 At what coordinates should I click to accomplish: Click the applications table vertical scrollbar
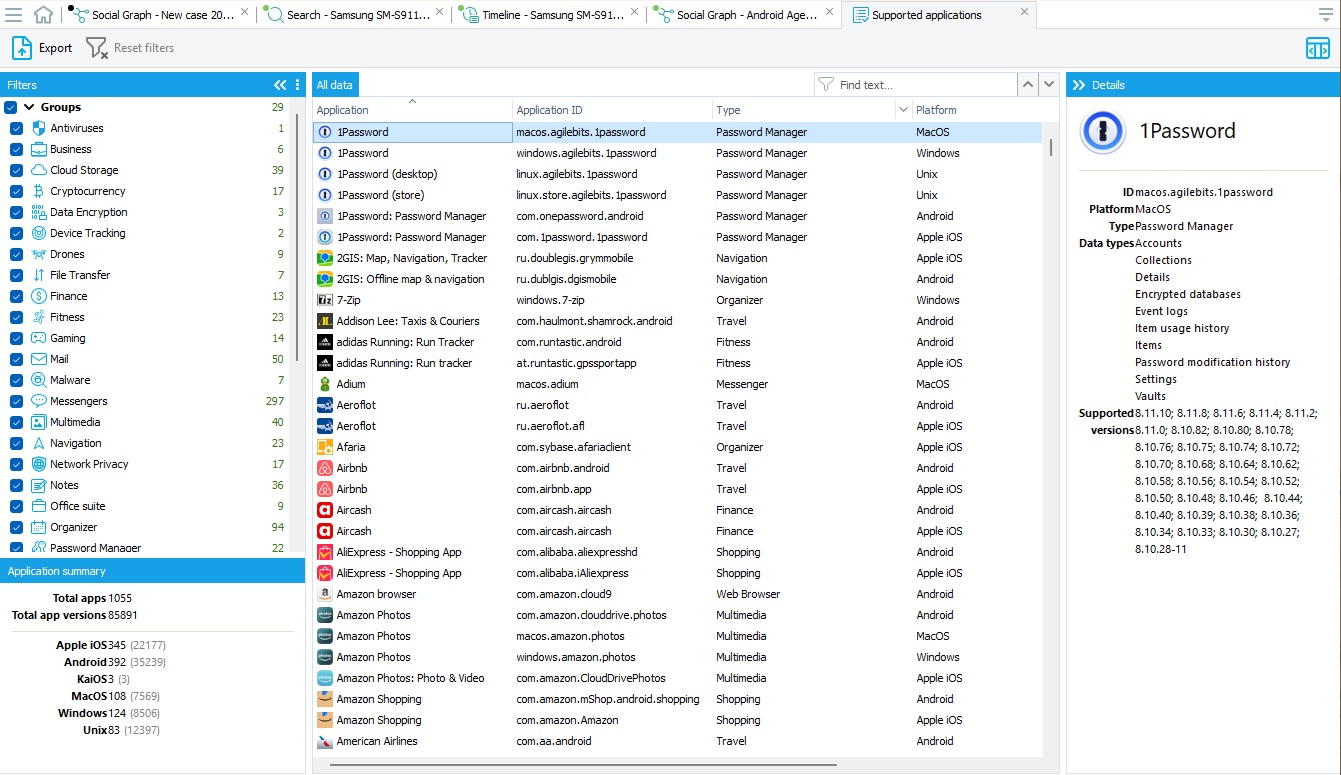coord(1050,148)
